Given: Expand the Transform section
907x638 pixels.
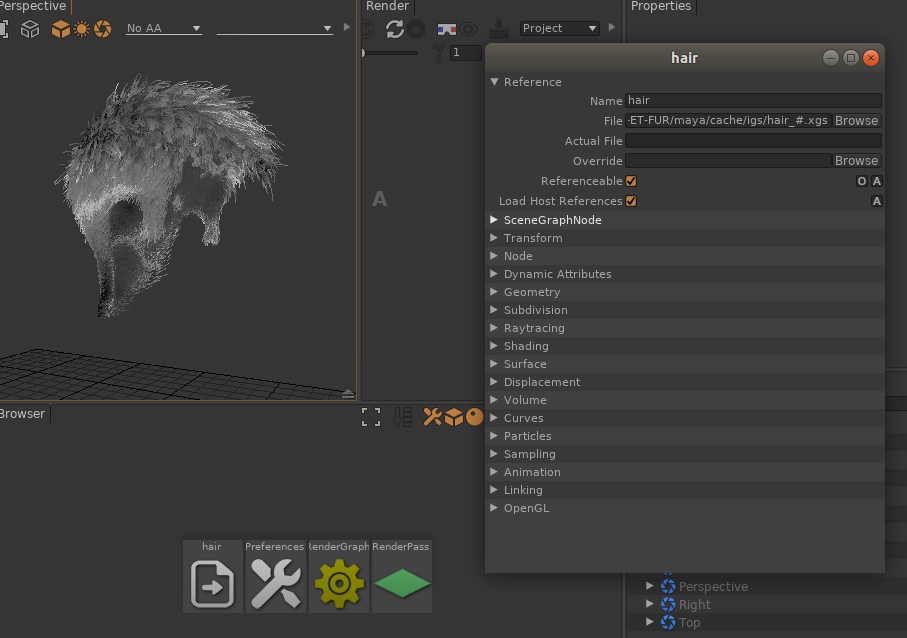Looking at the screenshot, I should pyautogui.click(x=533, y=238).
